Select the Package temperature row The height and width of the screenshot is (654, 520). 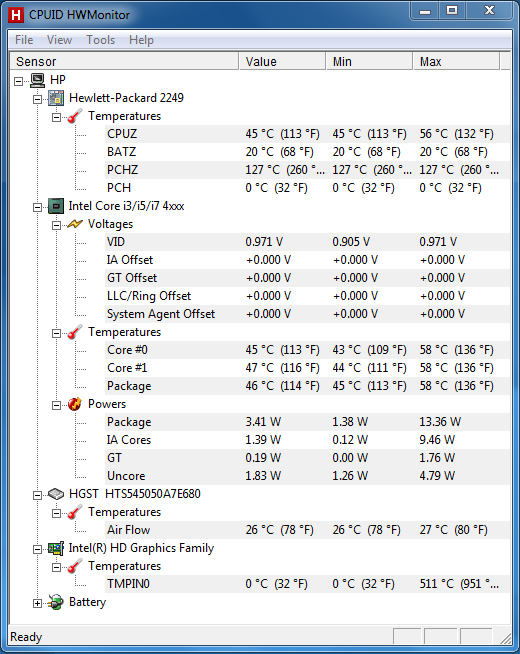307,386
